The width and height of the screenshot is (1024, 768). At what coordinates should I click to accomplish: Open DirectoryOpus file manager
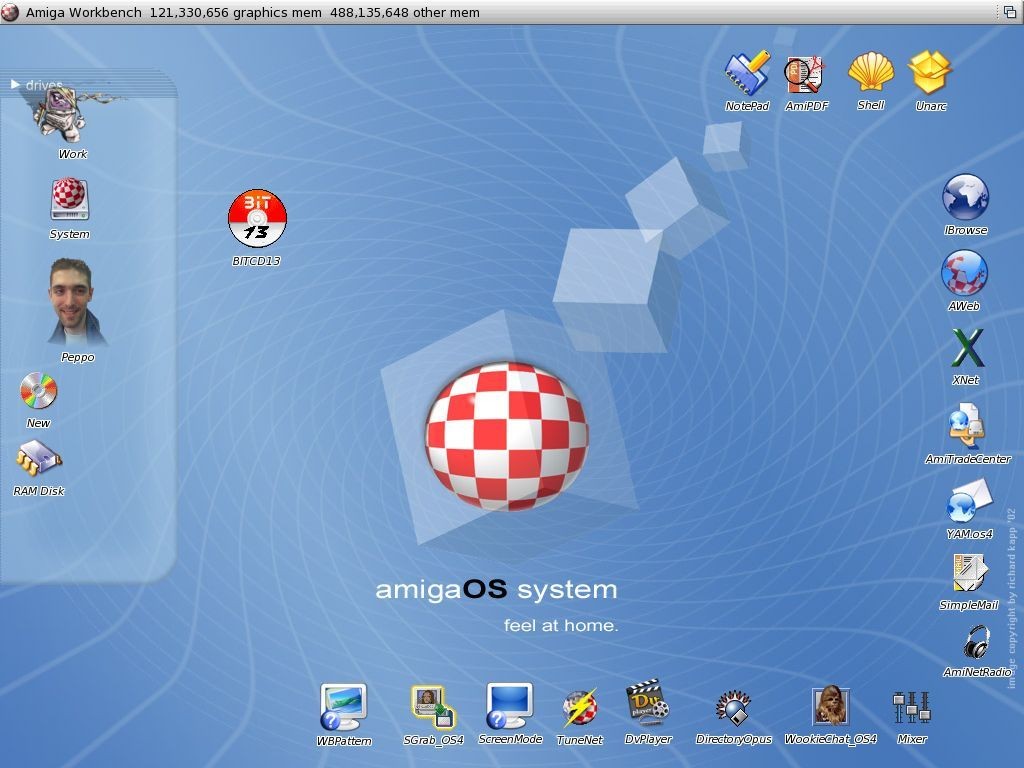tap(733, 708)
